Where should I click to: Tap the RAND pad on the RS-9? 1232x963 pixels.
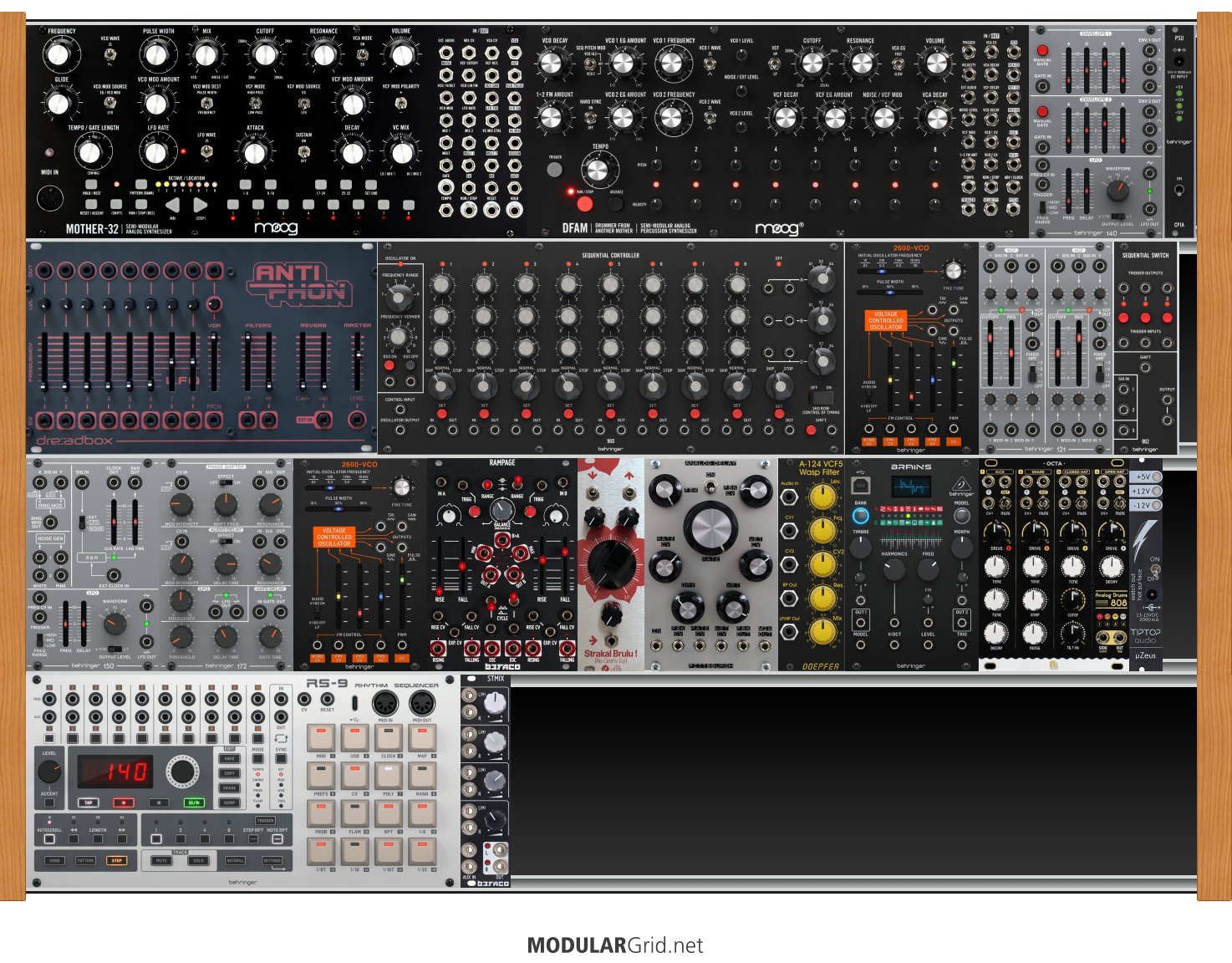click(x=422, y=777)
